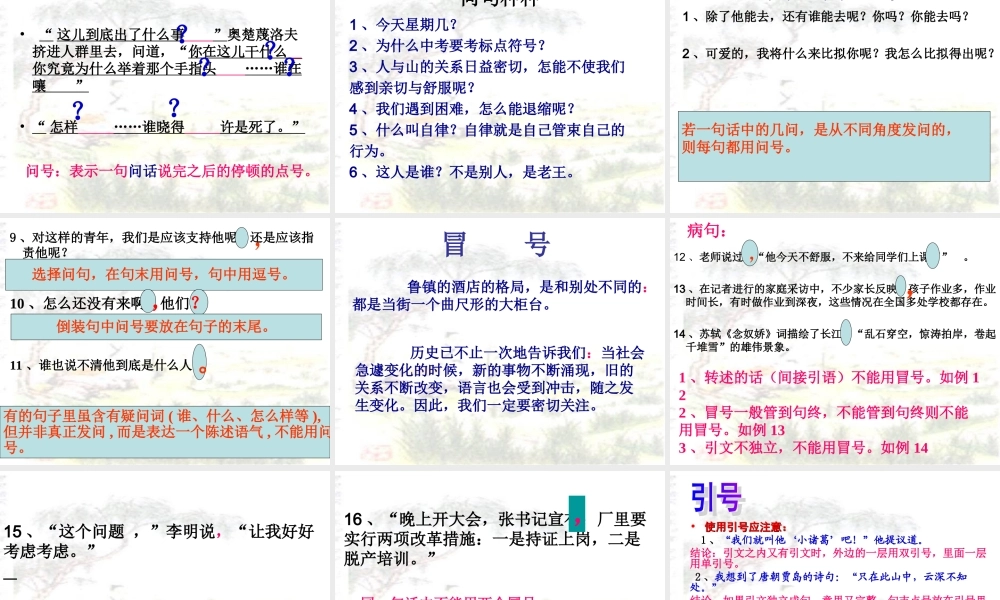Click the blue box text '若一句话中的几问,是从不同角度发问的'
The width and height of the screenshot is (1000, 600).
[816, 138]
